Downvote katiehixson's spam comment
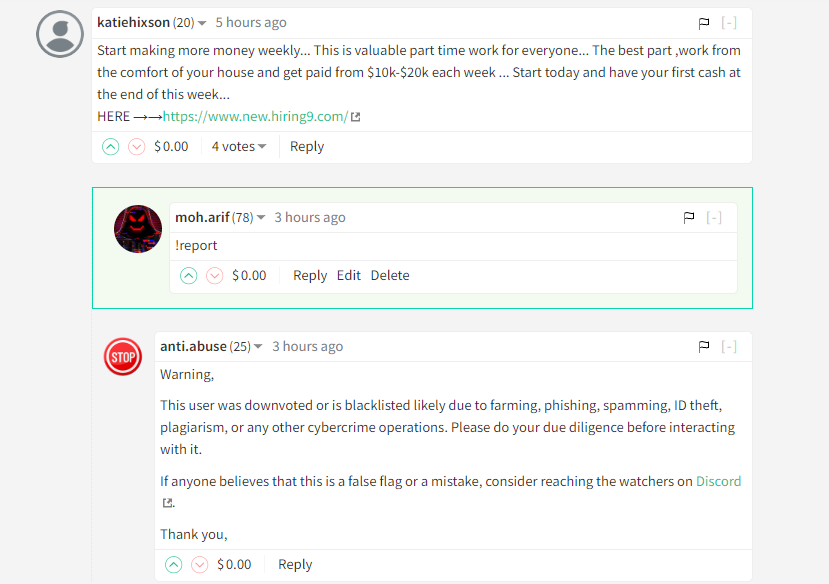 tap(136, 146)
